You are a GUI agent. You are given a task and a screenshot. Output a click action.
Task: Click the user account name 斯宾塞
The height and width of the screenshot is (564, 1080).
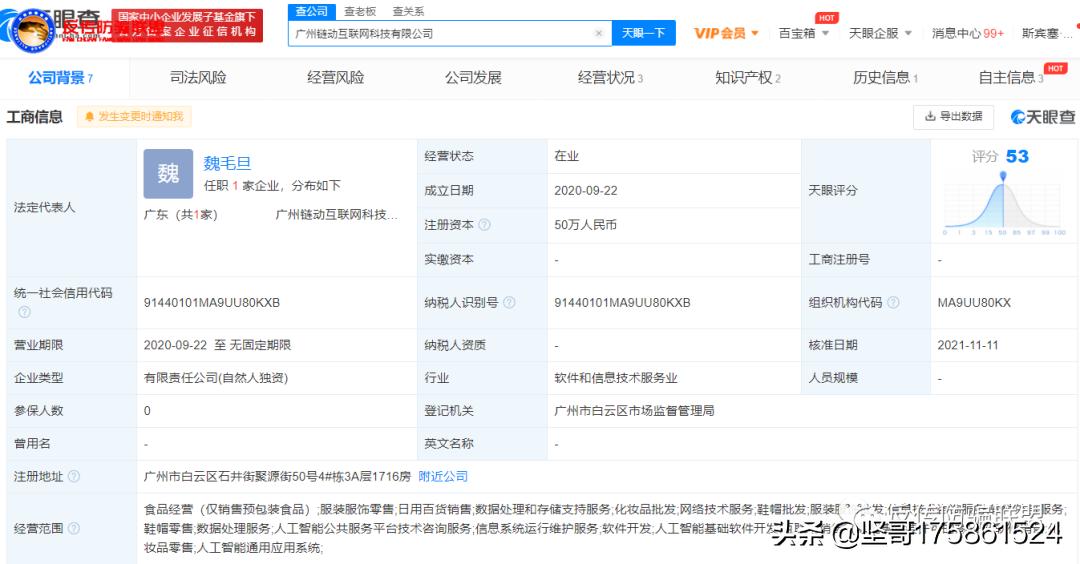(1045, 33)
